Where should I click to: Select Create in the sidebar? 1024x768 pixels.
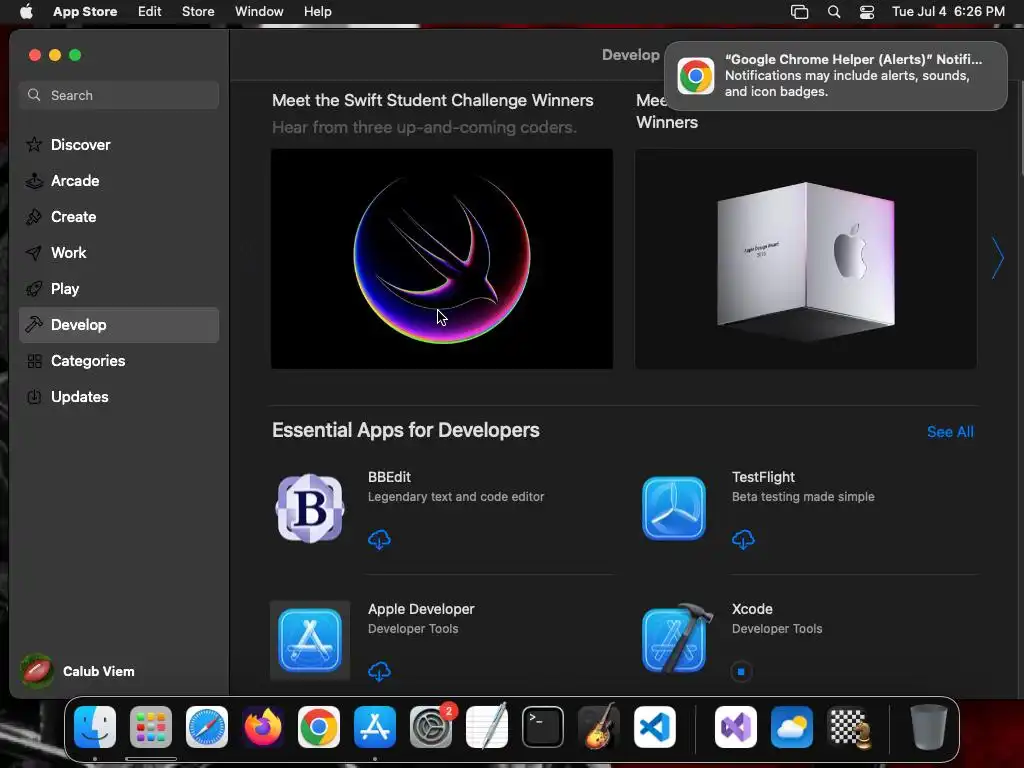pos(119,217)
